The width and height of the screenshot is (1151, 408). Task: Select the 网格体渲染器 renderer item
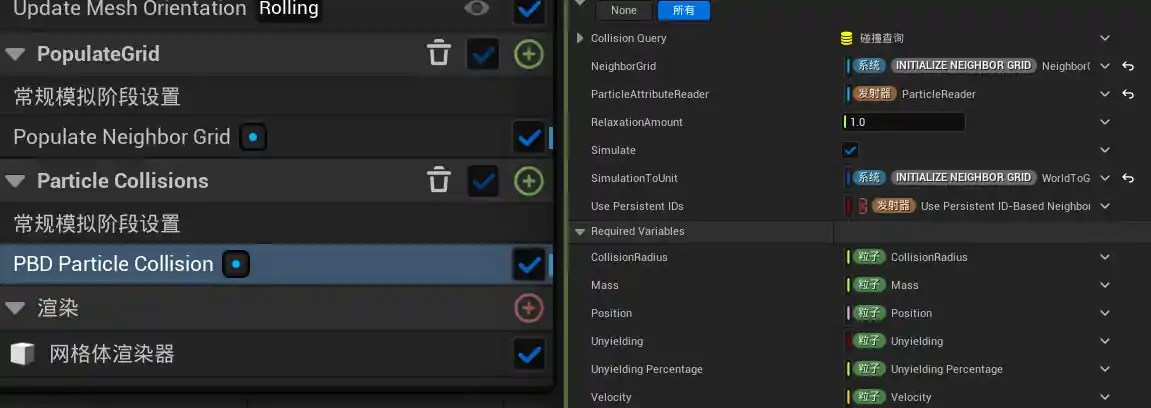coord(112,354)
